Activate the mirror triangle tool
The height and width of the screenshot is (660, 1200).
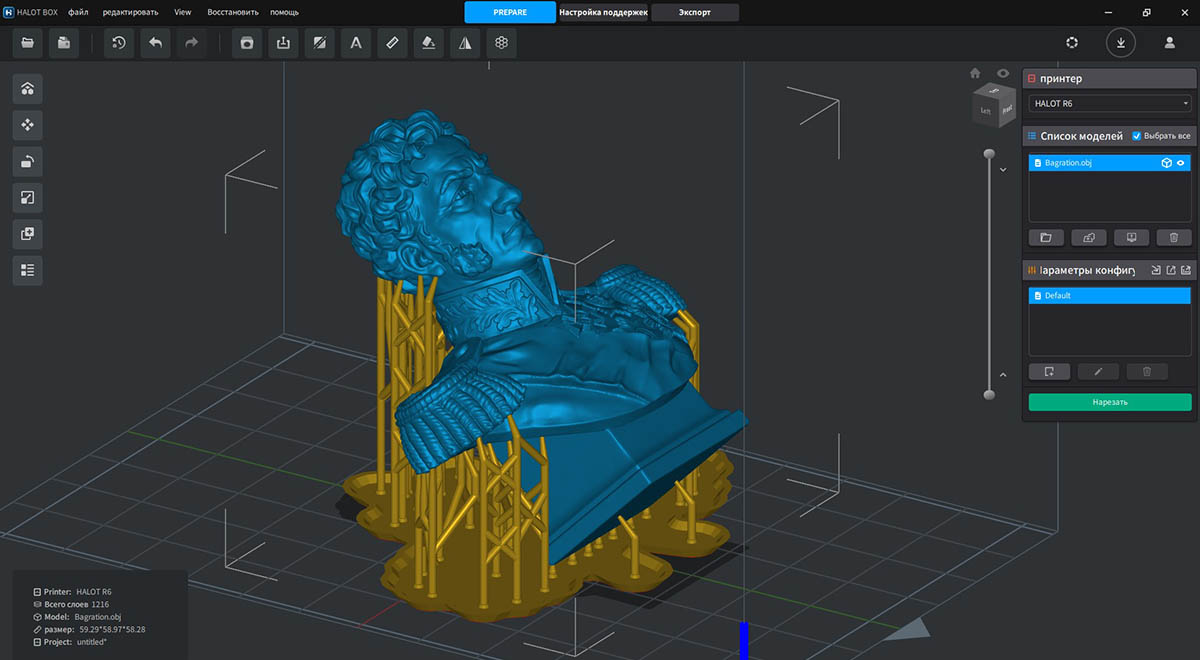point(465,43)
